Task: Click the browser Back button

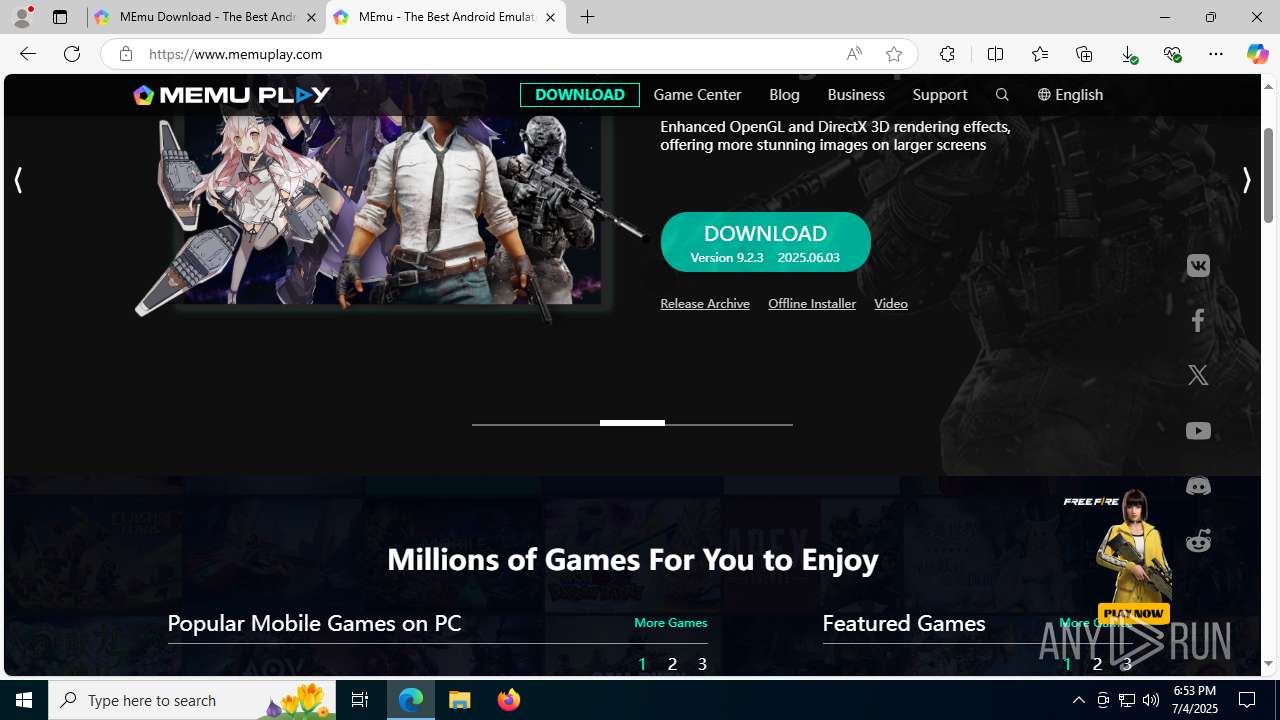Action: (27, 54)
